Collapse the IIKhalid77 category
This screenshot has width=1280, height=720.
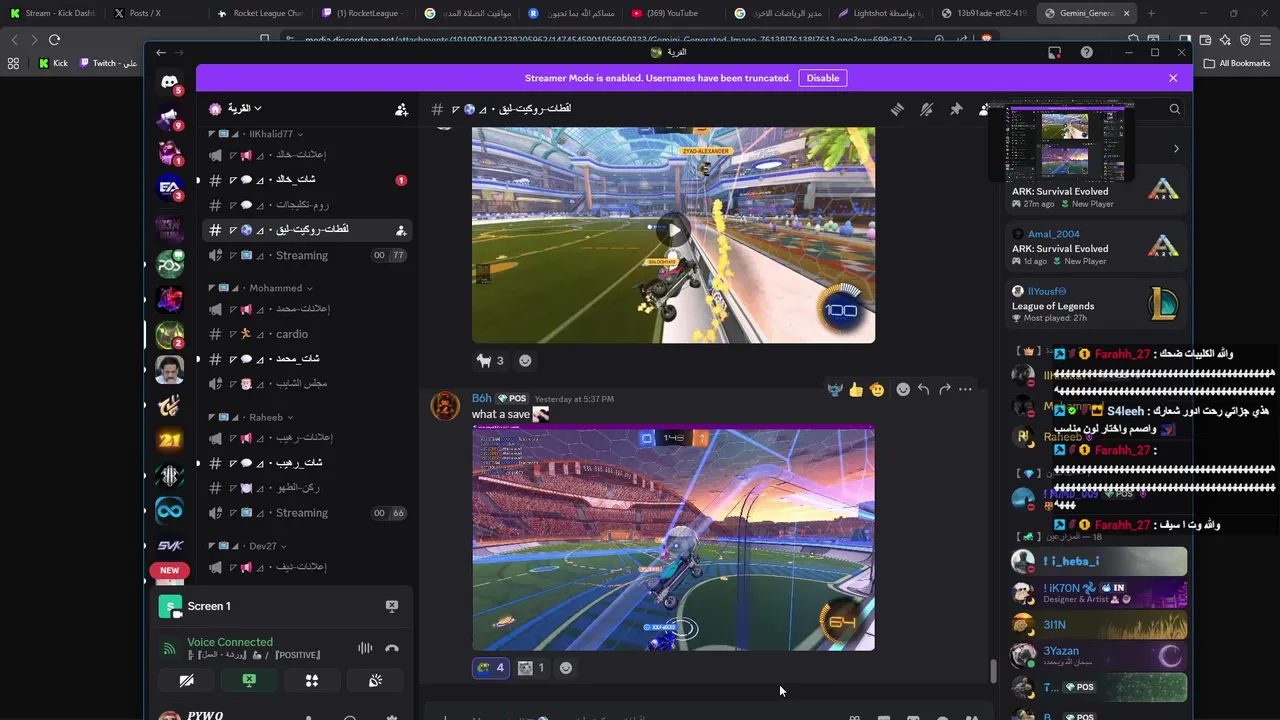click(254, 134)
